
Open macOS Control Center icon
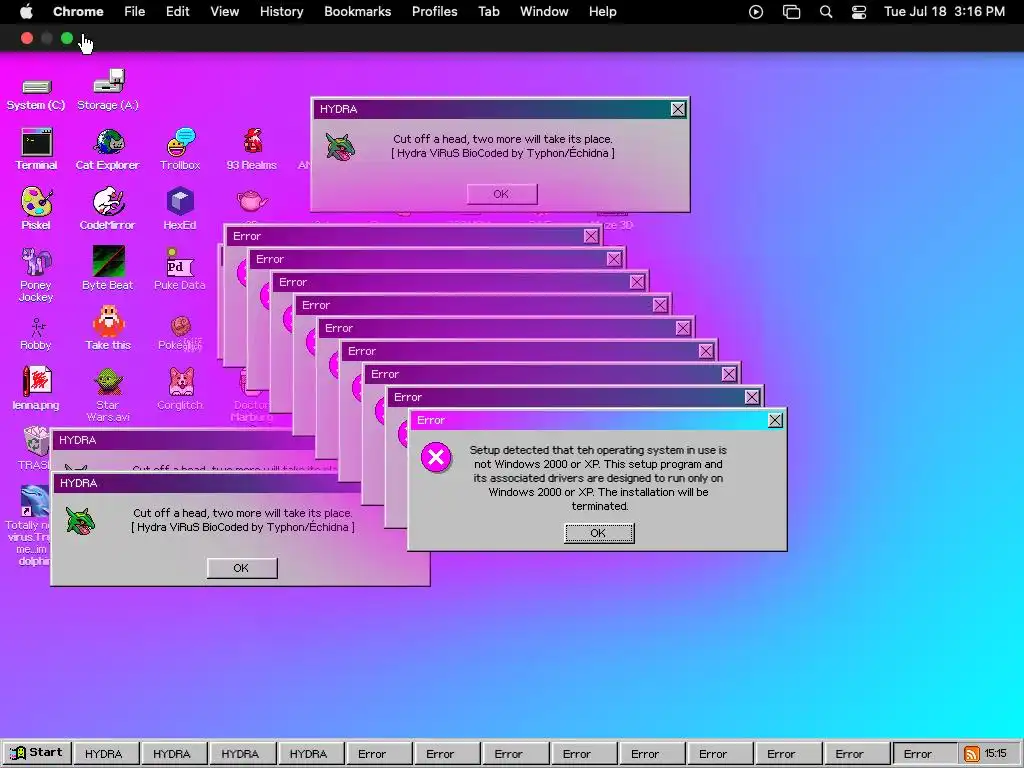pos(859,12)
